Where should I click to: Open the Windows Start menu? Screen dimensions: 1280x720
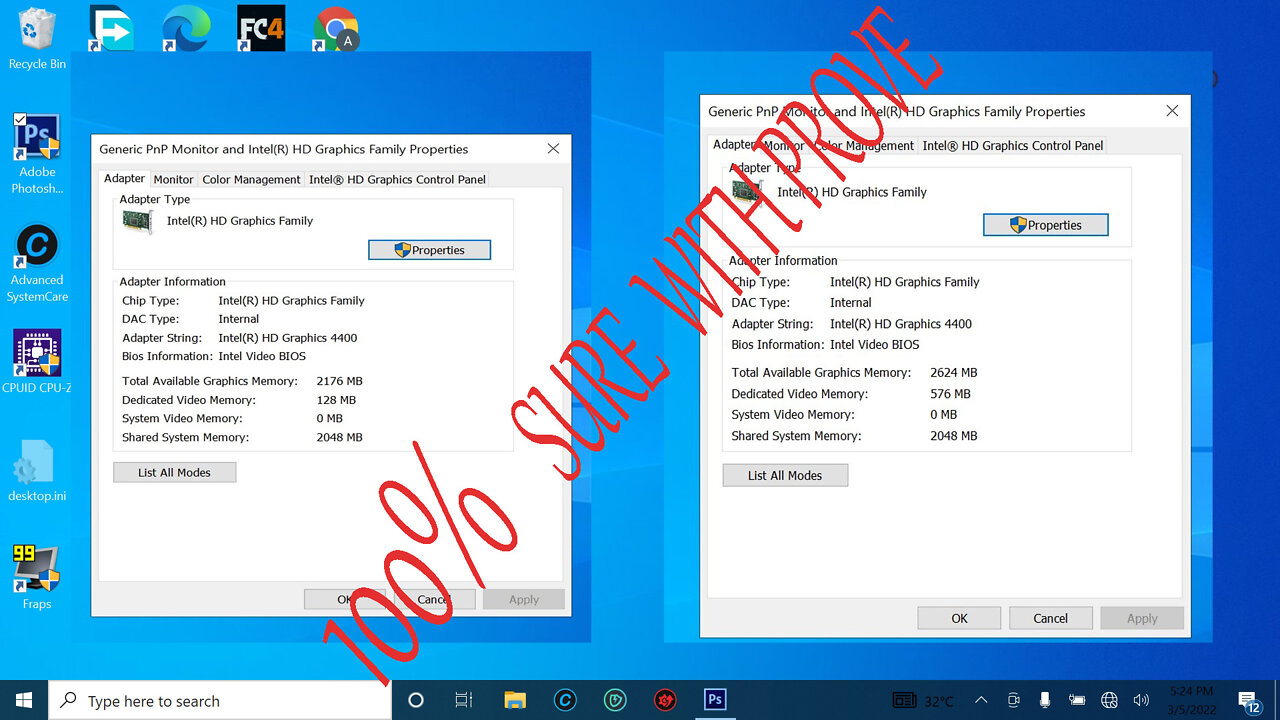[x=24, y=700]
